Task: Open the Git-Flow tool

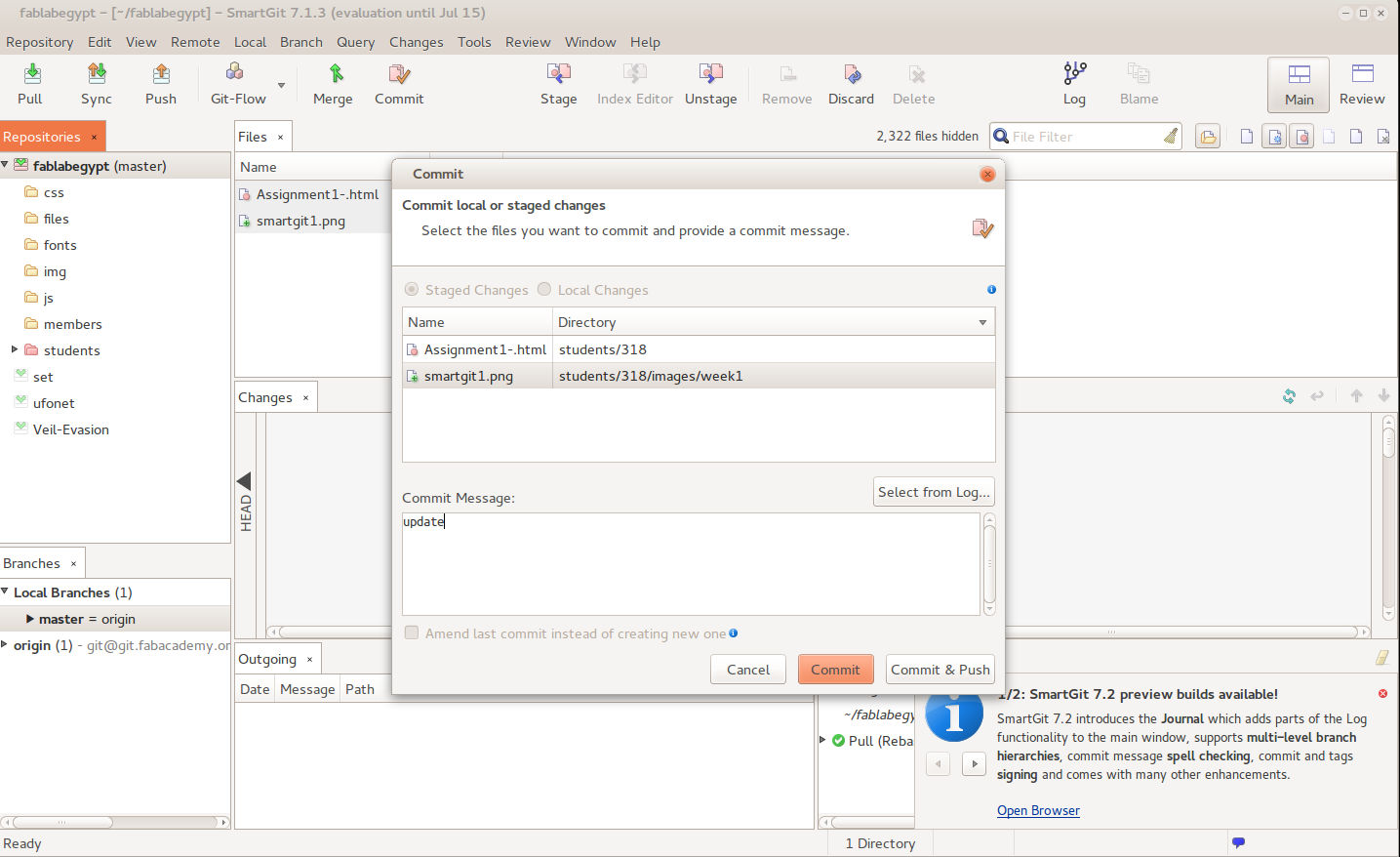Action: click(x=237, y=84)
